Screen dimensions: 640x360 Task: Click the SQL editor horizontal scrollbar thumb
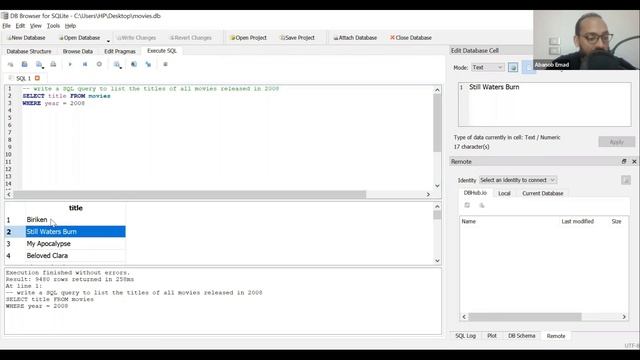point(190,194)
